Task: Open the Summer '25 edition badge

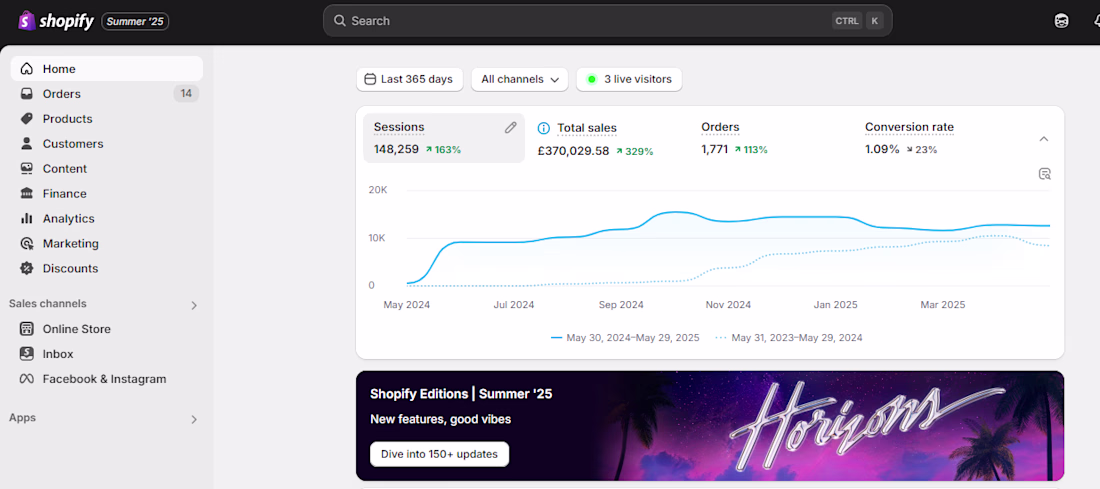Action: pyautogui.click(x=135, y=22)
